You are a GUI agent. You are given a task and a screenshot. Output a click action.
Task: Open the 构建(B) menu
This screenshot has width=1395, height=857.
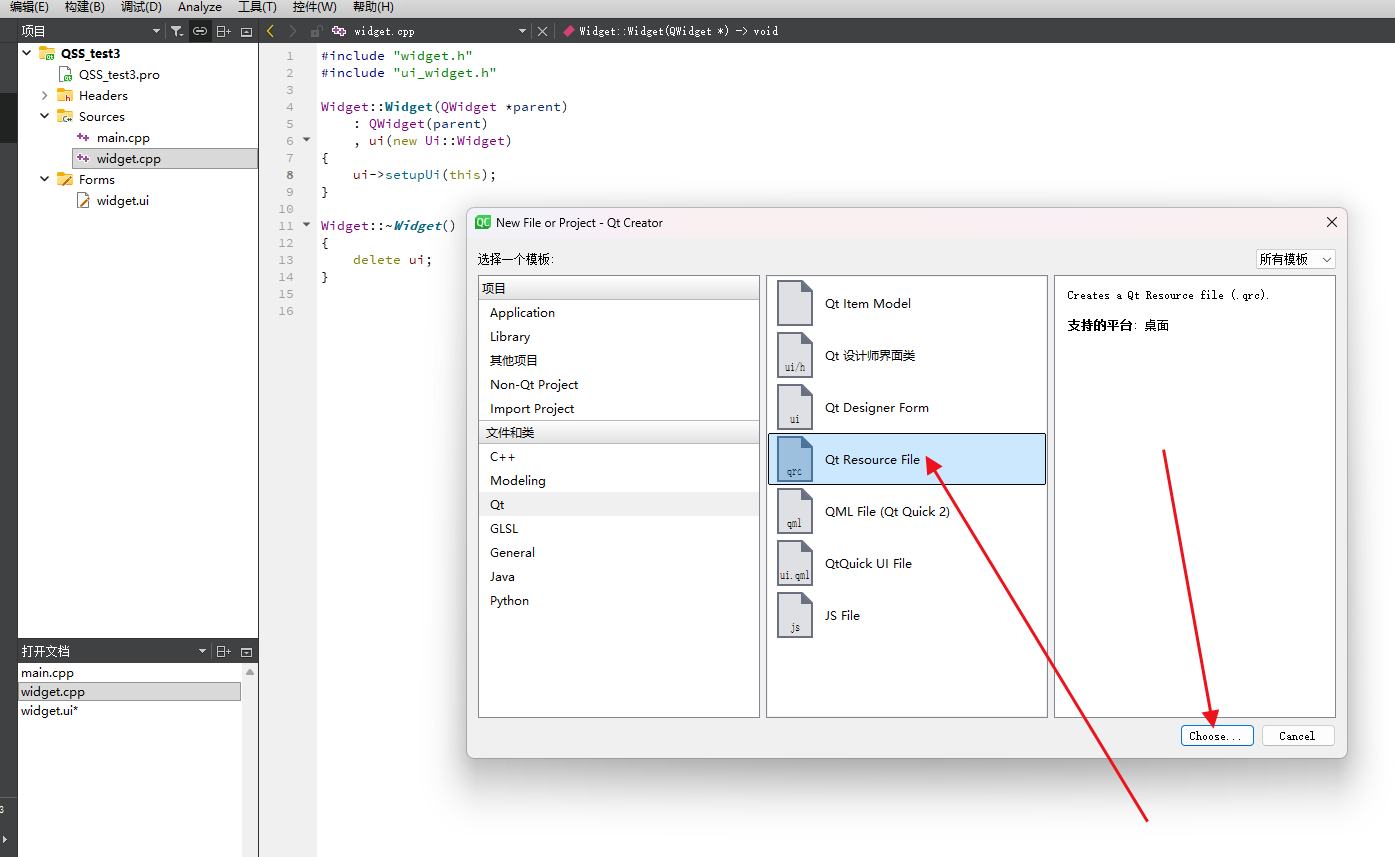click(84, 7)
